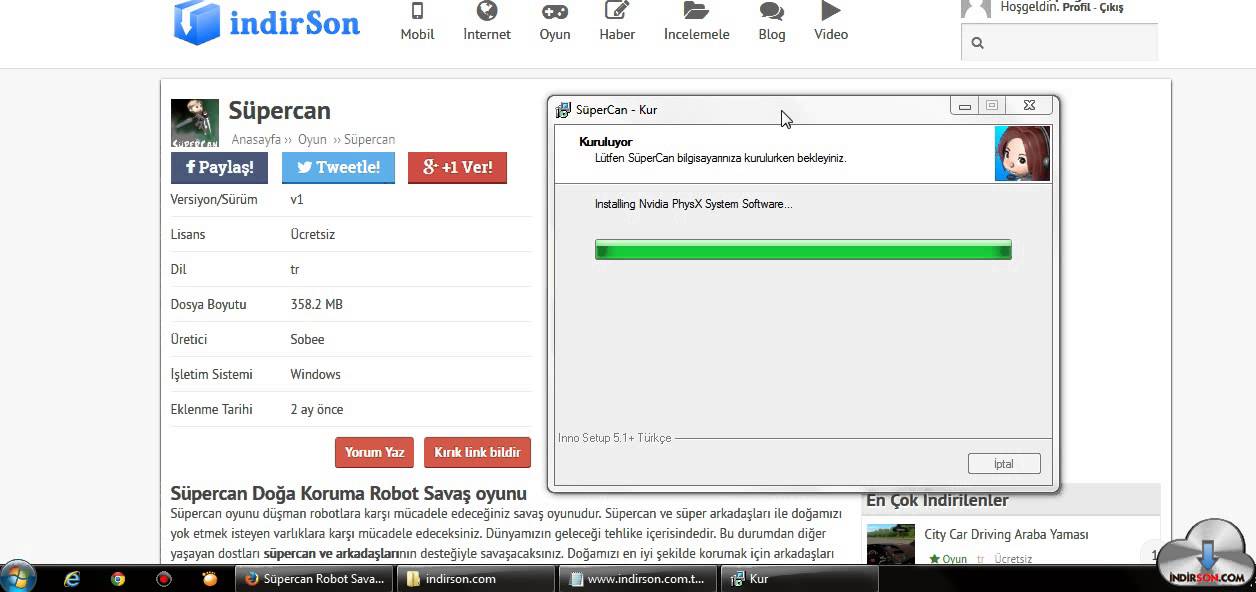Click the Yorum Yaz button
The height and width of the screenshot is (592, 1256).
(x=374, y=452)
